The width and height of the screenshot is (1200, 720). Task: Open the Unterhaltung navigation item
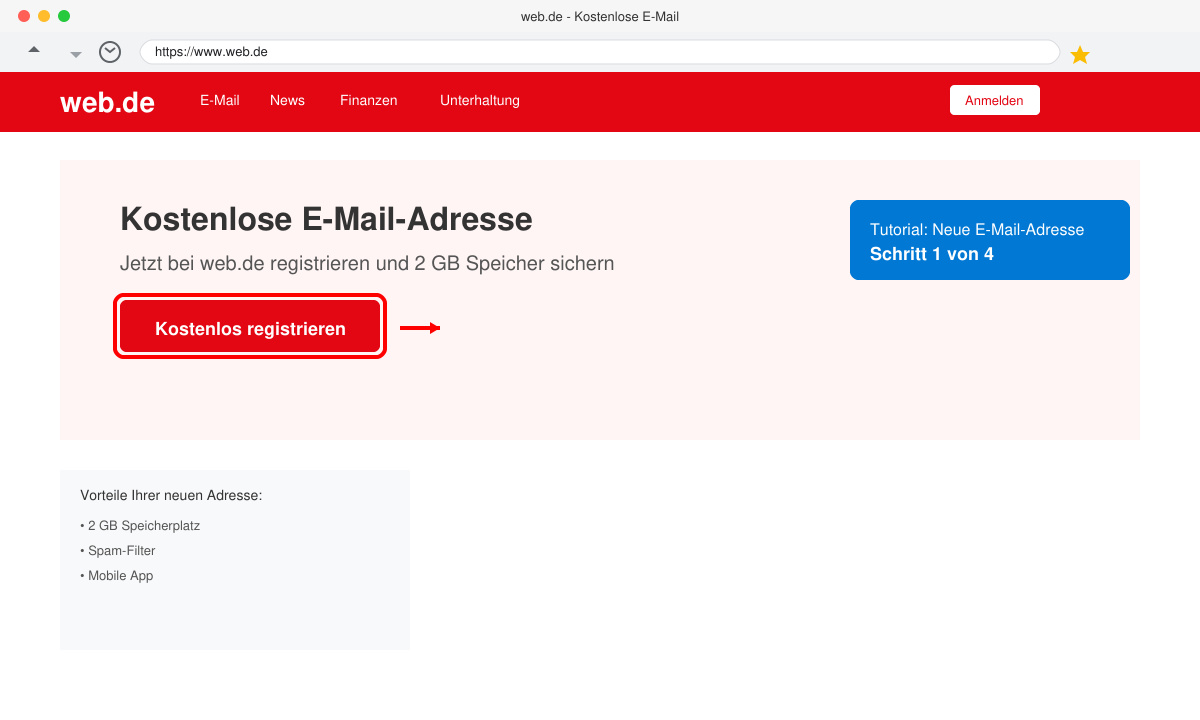coord(480,100)
